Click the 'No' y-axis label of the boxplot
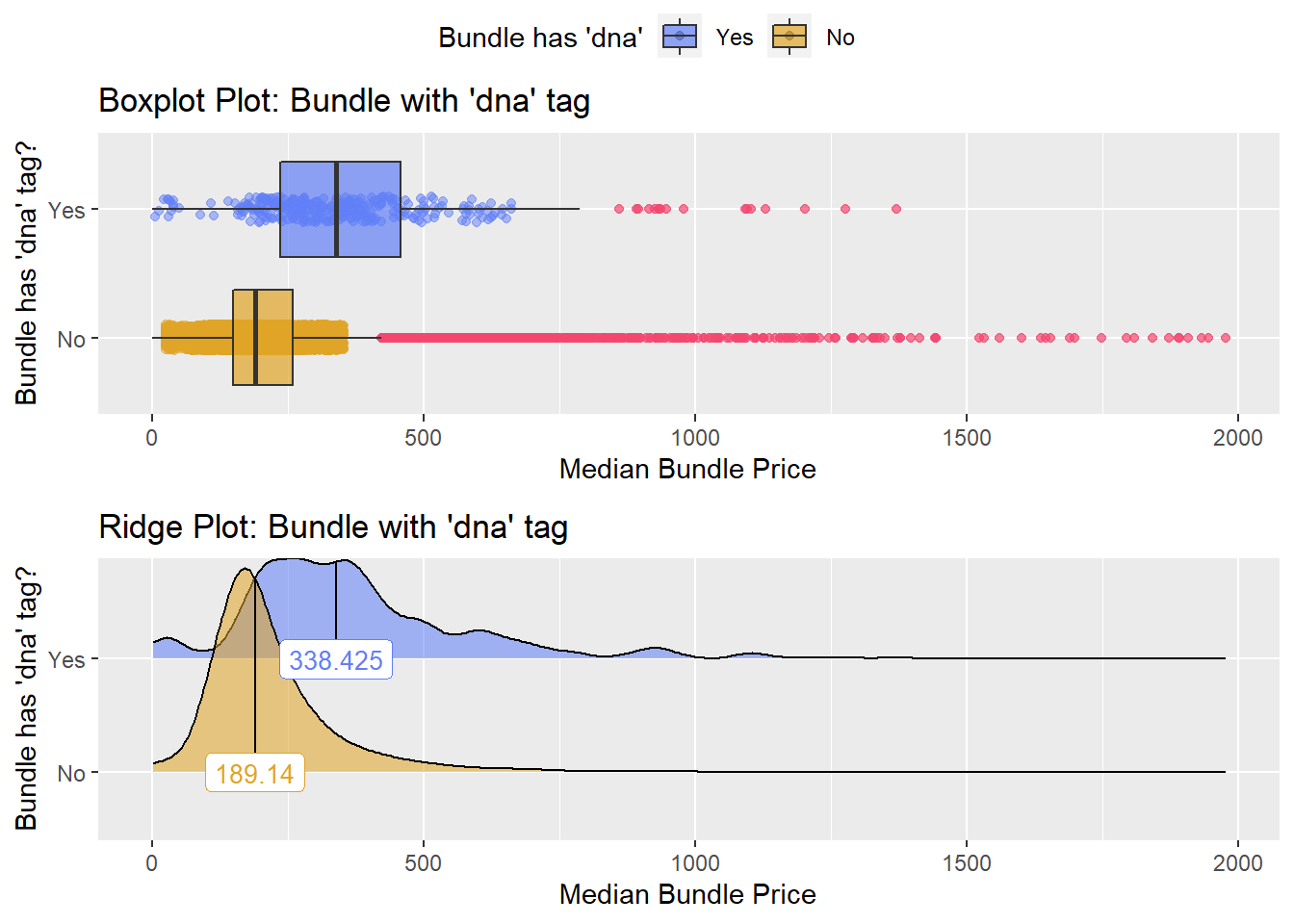Viewport: 1294px width, 924px height. pyautogui.click(x=71, y=339)
